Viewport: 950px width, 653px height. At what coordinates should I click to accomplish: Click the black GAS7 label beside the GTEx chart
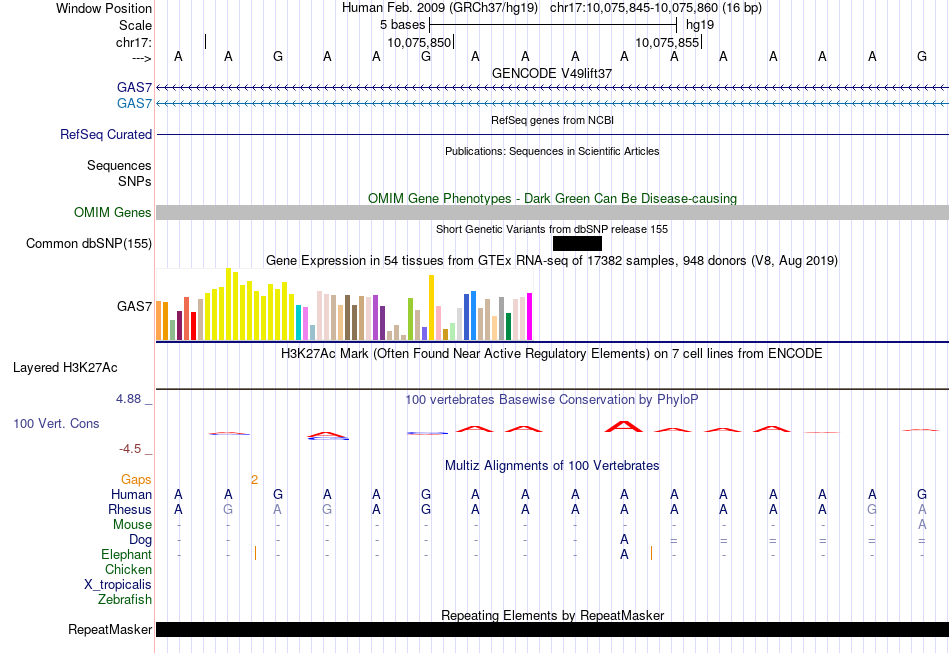pos(135,307)
